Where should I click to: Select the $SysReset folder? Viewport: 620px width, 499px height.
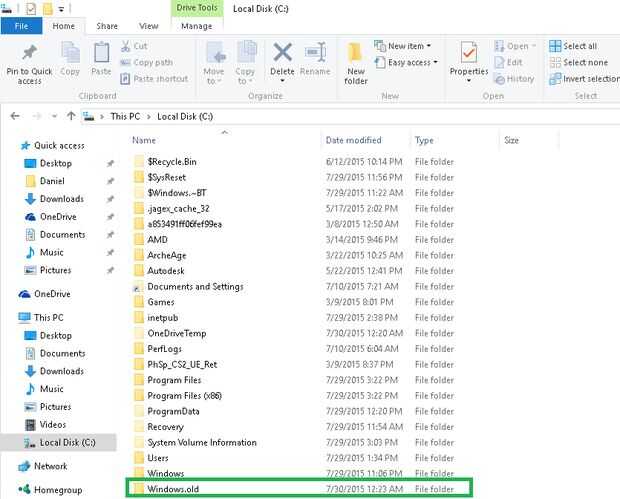(293, 177)
